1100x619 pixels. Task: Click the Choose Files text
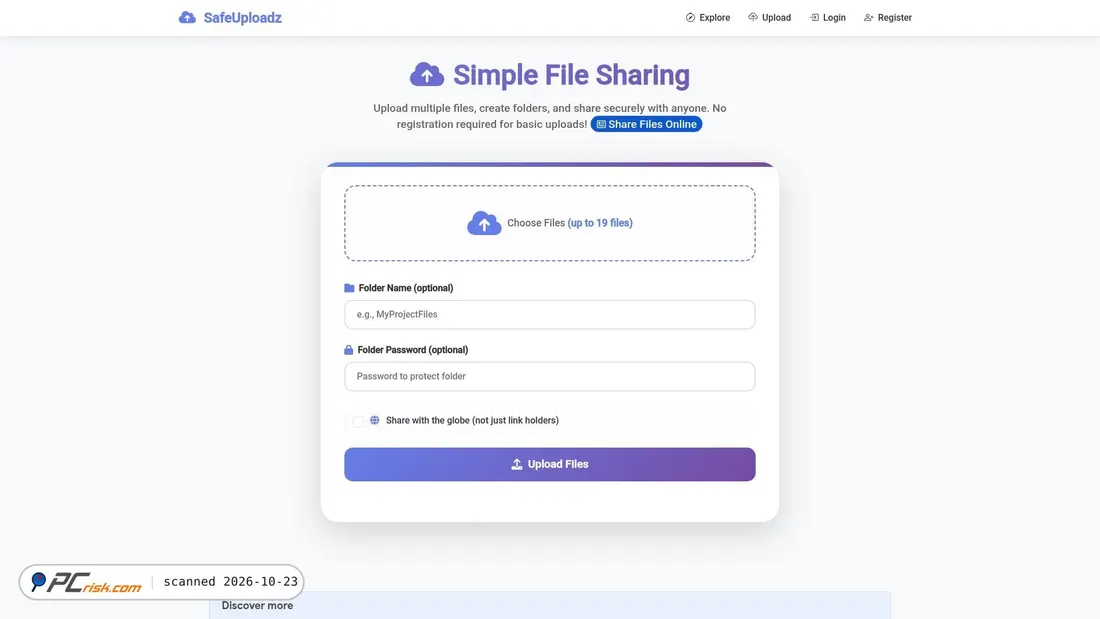(536, 223)
